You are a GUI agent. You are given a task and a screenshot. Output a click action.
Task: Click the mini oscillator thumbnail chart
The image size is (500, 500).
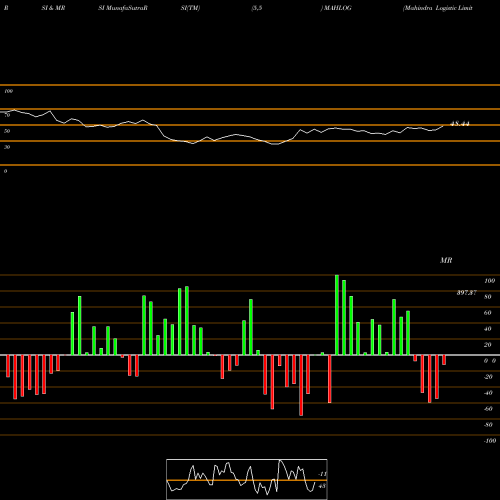tap(247, 479)
